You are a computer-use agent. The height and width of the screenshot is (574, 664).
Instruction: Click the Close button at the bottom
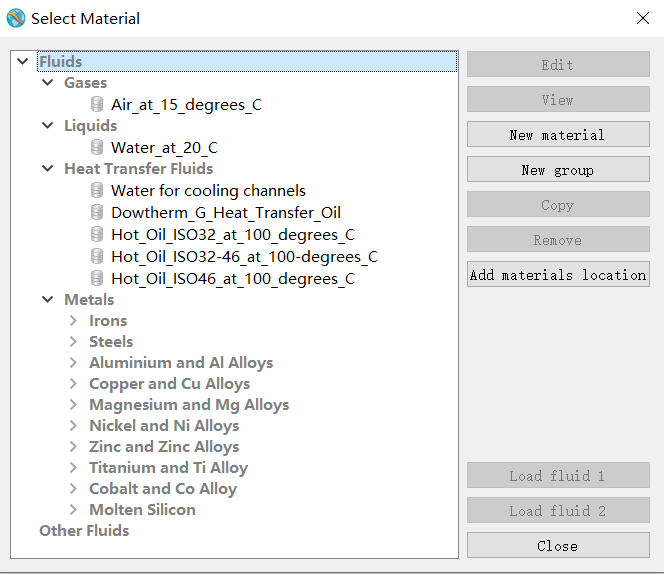557,546
